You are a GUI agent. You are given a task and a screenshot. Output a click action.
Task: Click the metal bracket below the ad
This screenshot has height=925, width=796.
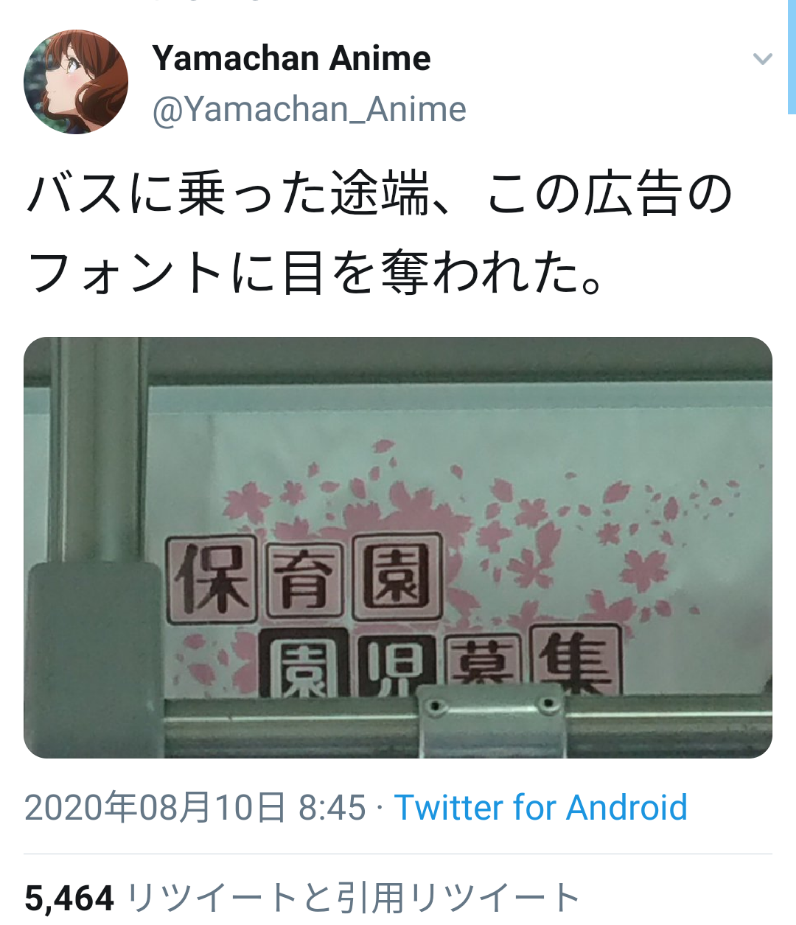(x=491, y=721)
